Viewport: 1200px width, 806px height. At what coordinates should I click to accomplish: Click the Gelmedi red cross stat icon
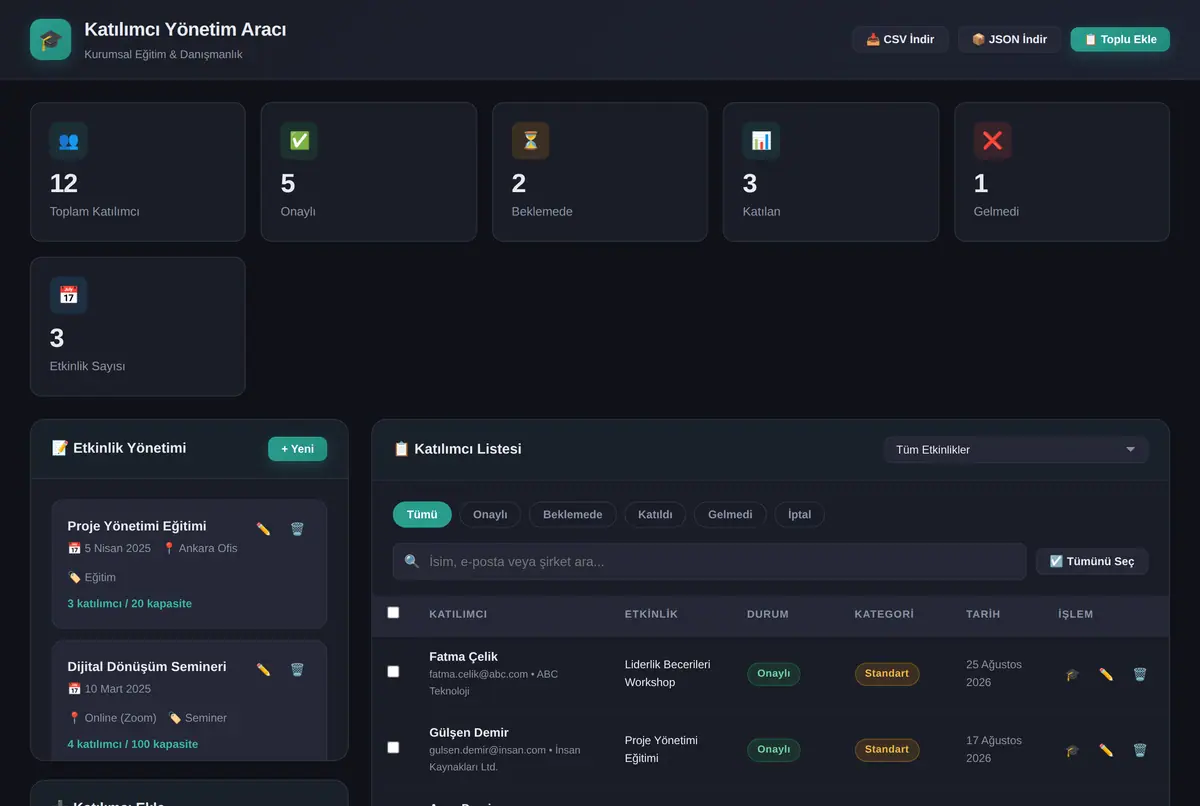pos(993,141)
